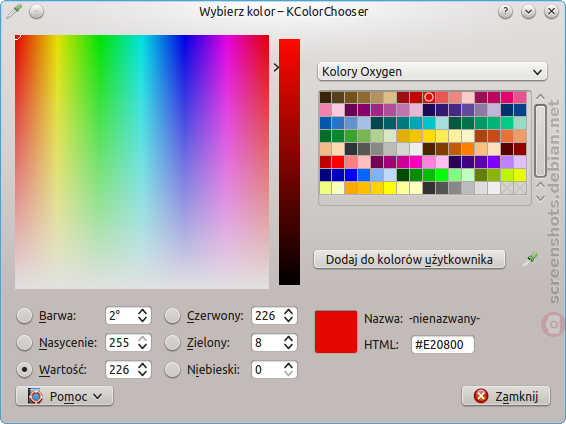The height and width of the screenshot is (424, 566).
Task: Click the HTML color code field
Action: tap(443, 344)
